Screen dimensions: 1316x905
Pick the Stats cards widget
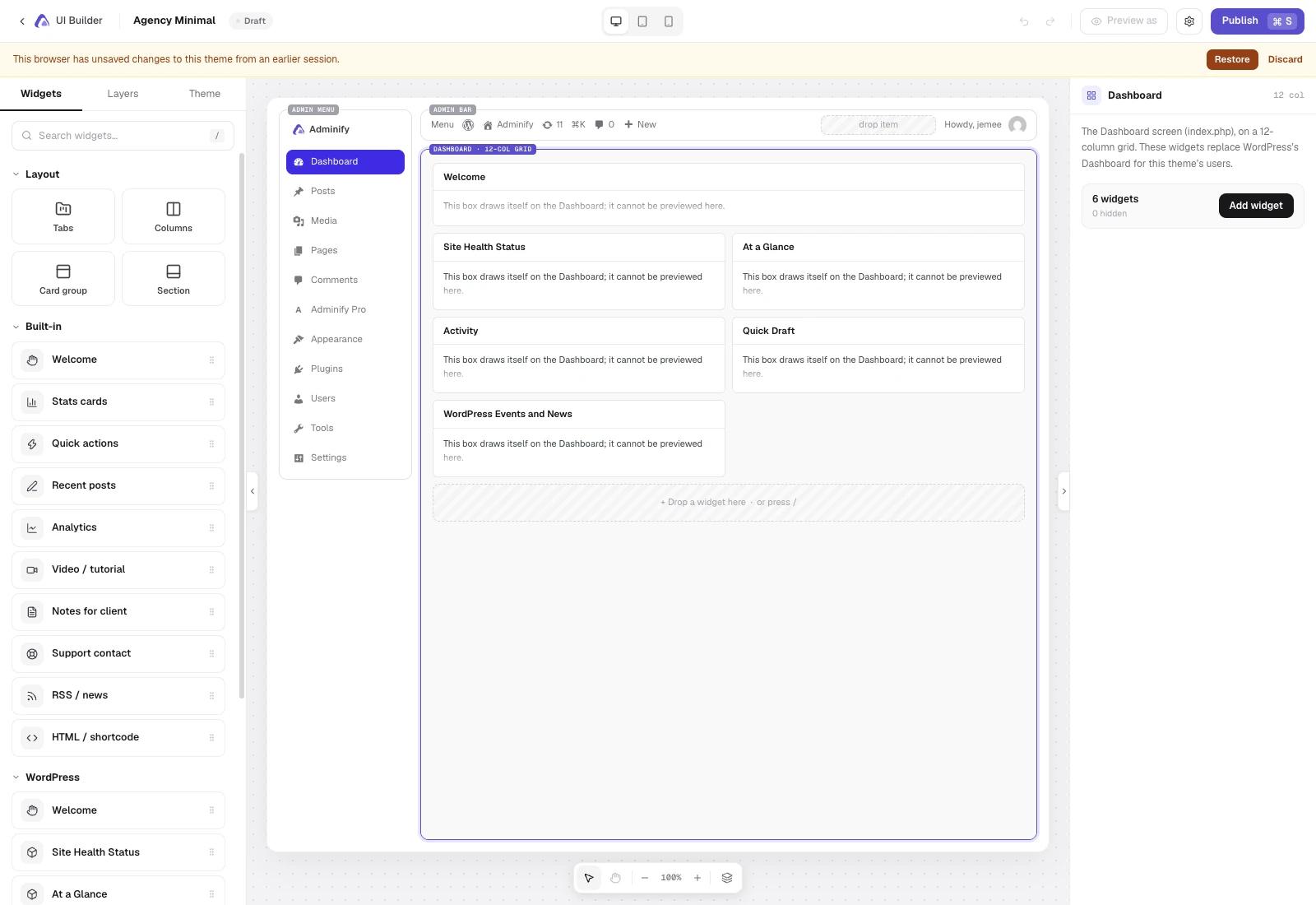118,402
